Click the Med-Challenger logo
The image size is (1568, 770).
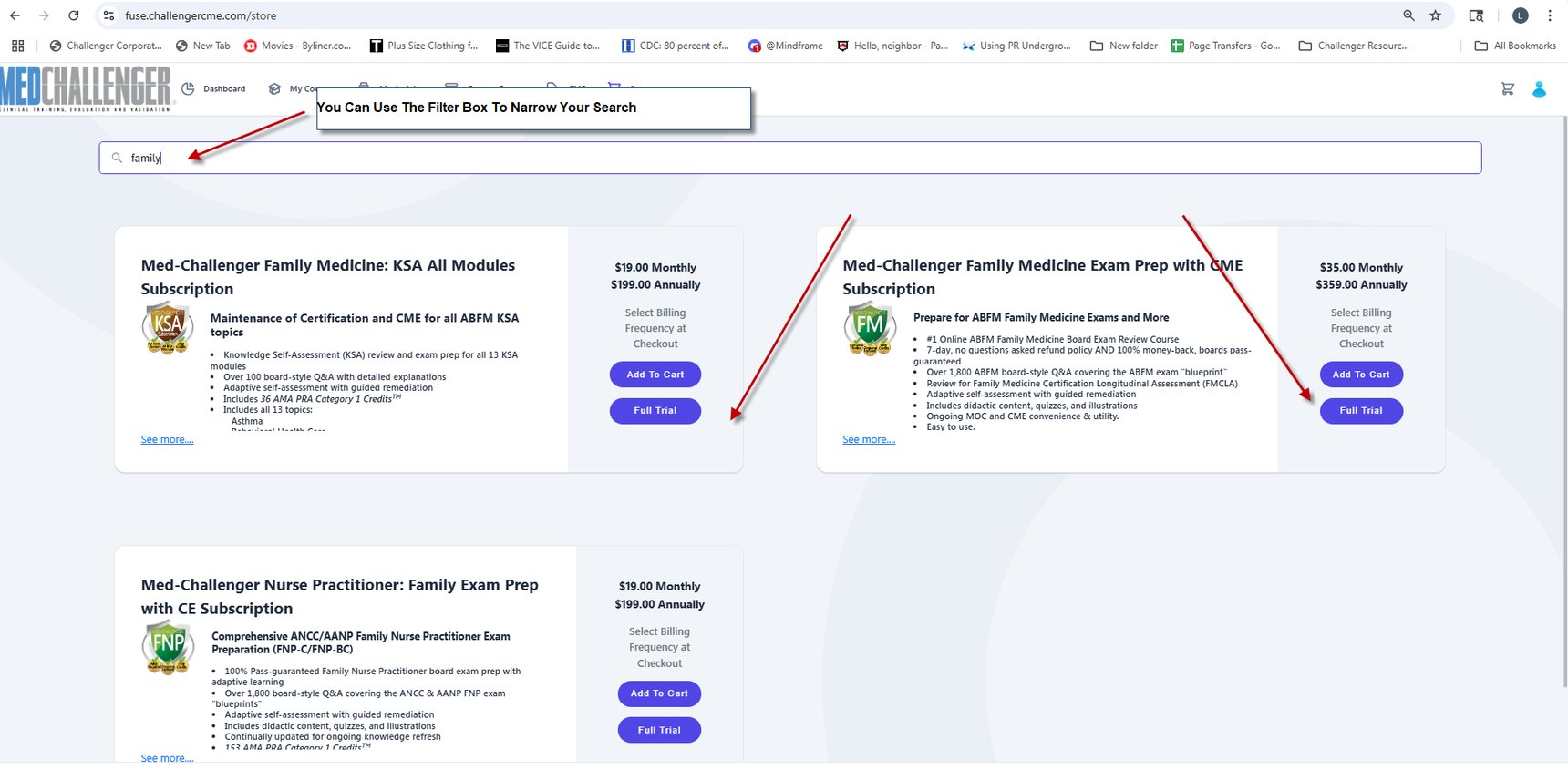pyautogui.click(x=86, y=88)
